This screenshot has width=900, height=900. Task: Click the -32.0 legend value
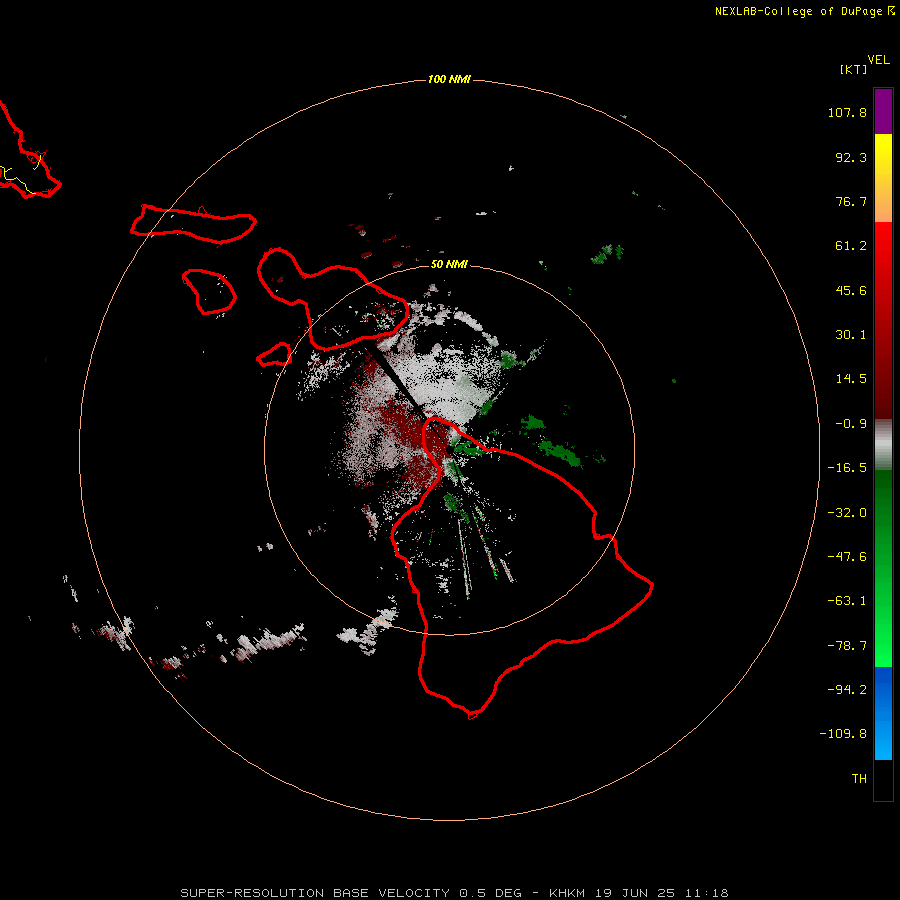click(x=847, y=513)
